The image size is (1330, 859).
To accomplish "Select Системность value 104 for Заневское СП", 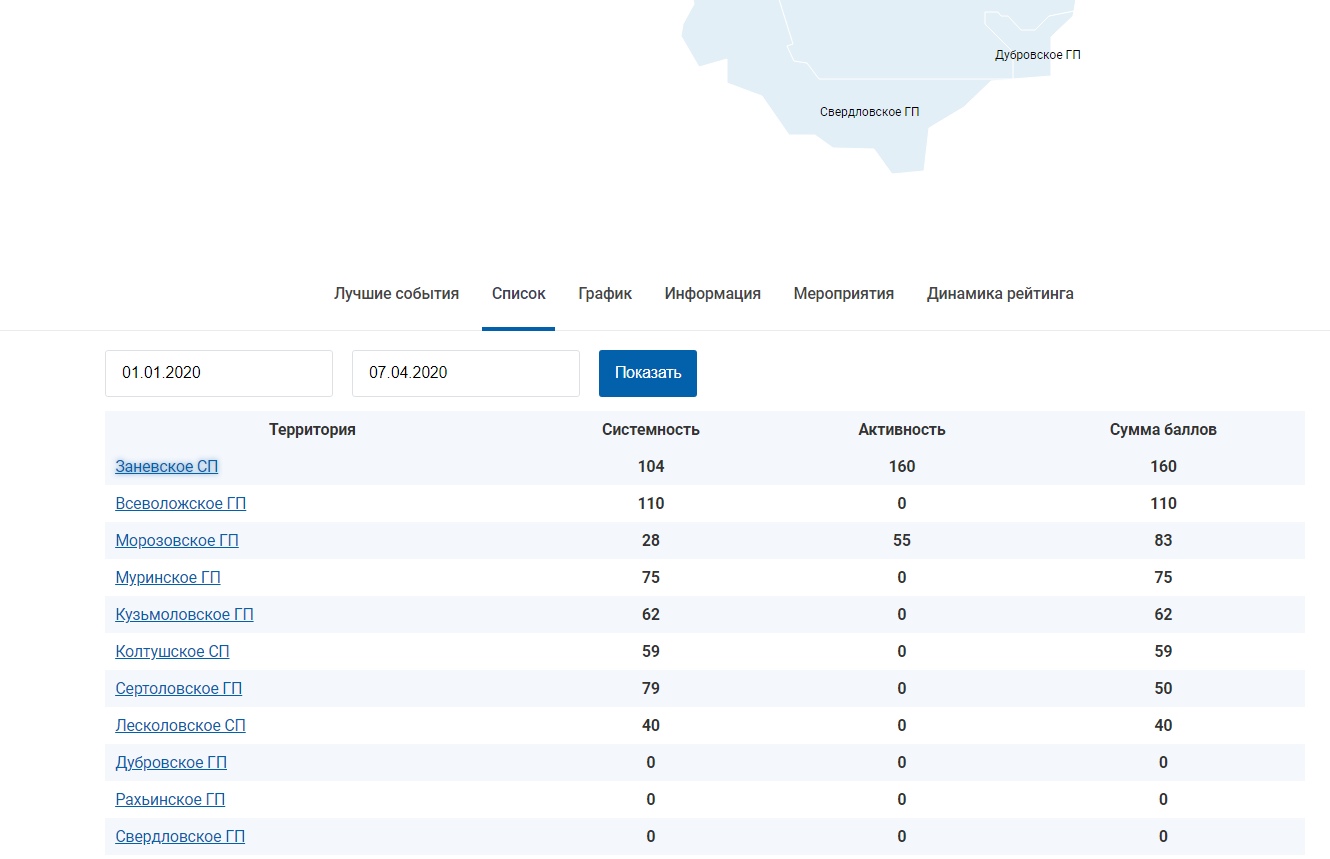I will click(x=651, y=466).
